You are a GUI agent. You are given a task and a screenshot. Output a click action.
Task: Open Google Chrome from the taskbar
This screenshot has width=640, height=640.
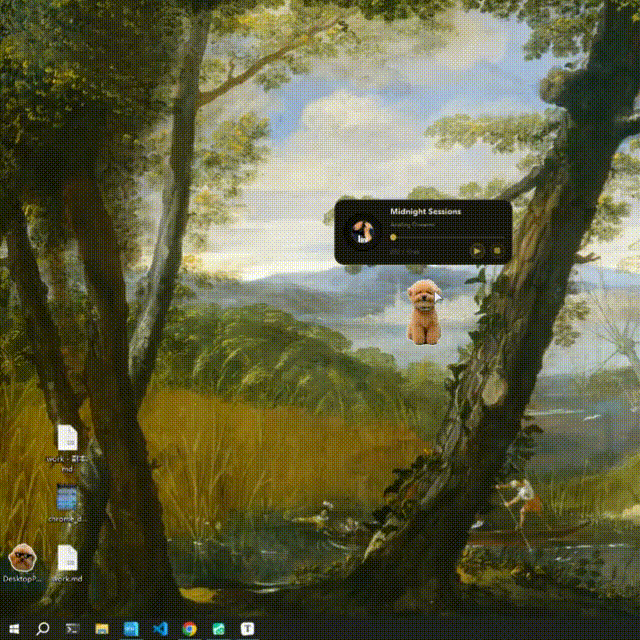coord(189,629)
